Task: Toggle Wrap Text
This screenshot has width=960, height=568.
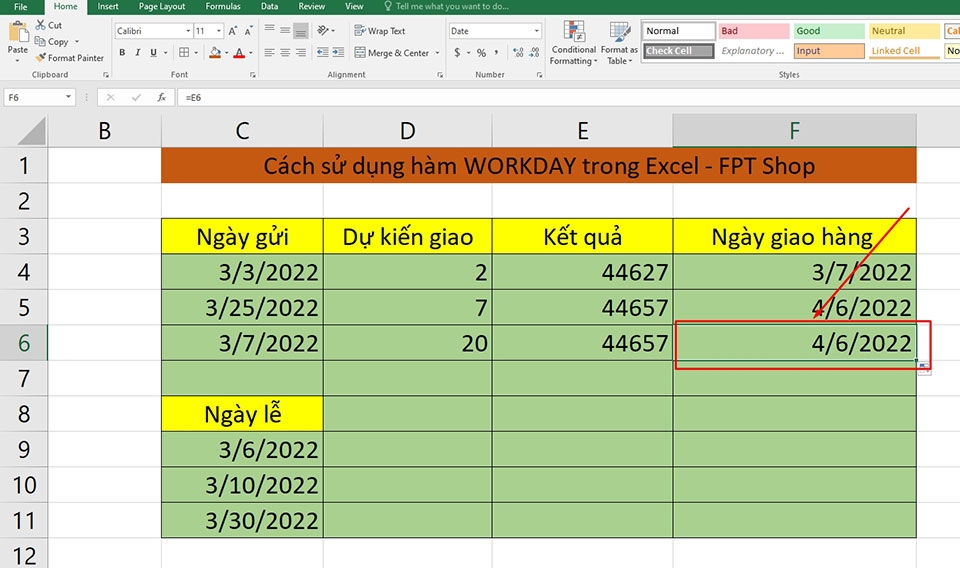Action: click(380, 31)
